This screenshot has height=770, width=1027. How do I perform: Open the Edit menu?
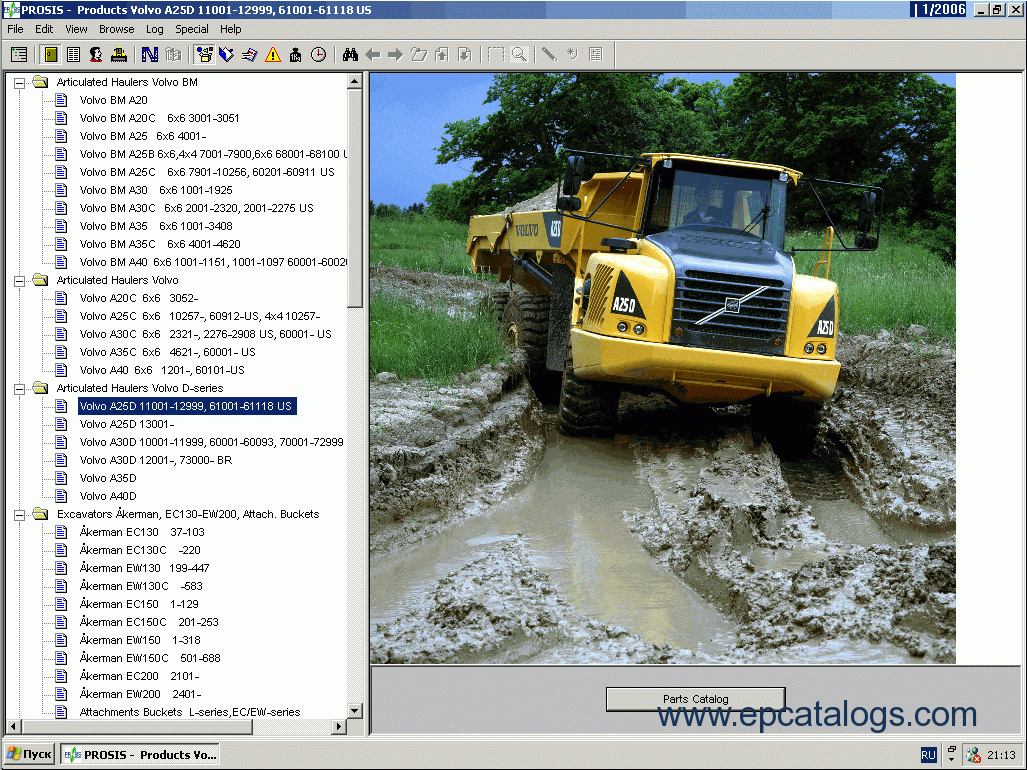click(44, 29)
